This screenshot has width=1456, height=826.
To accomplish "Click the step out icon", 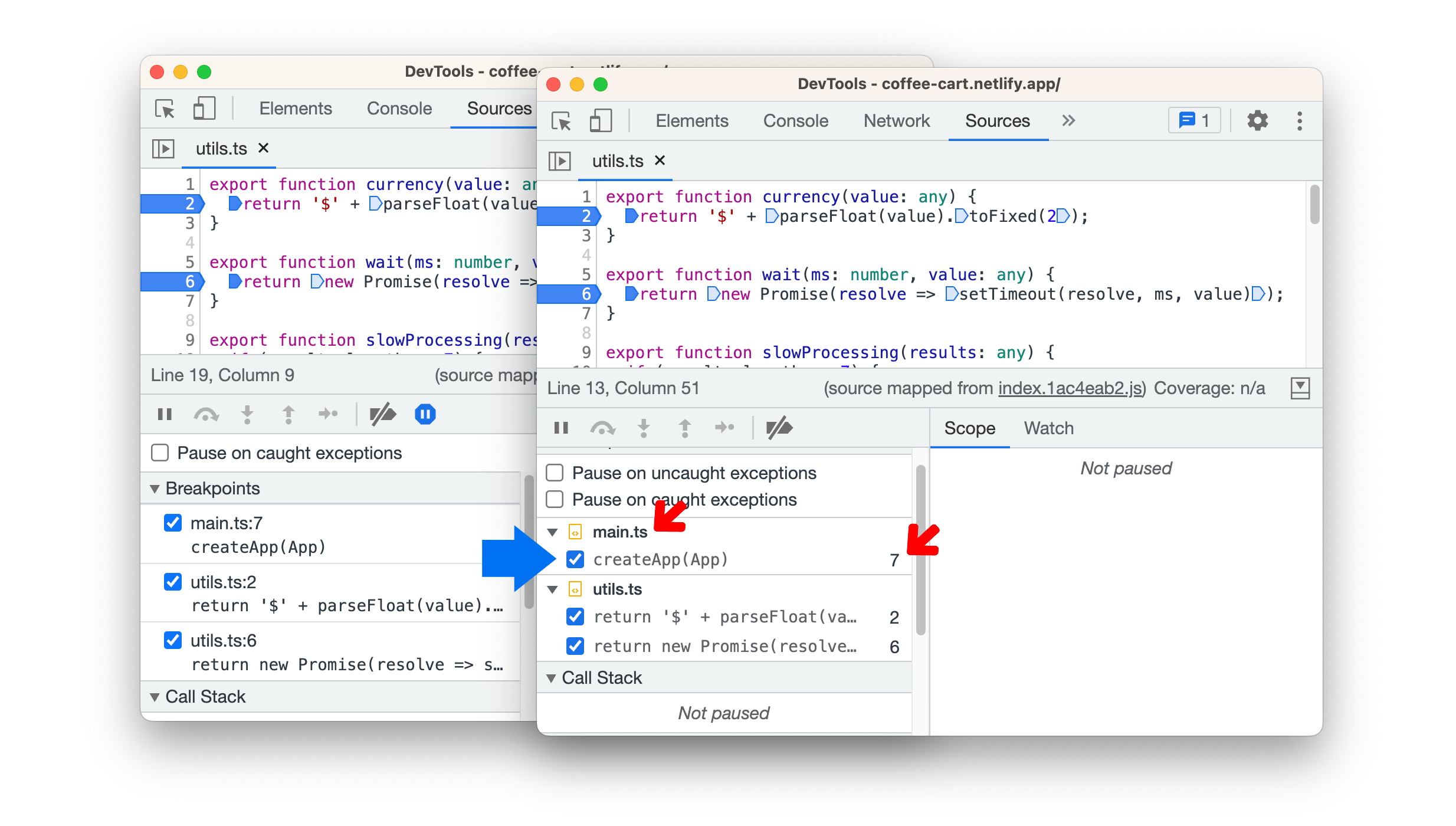I will 684,428.
